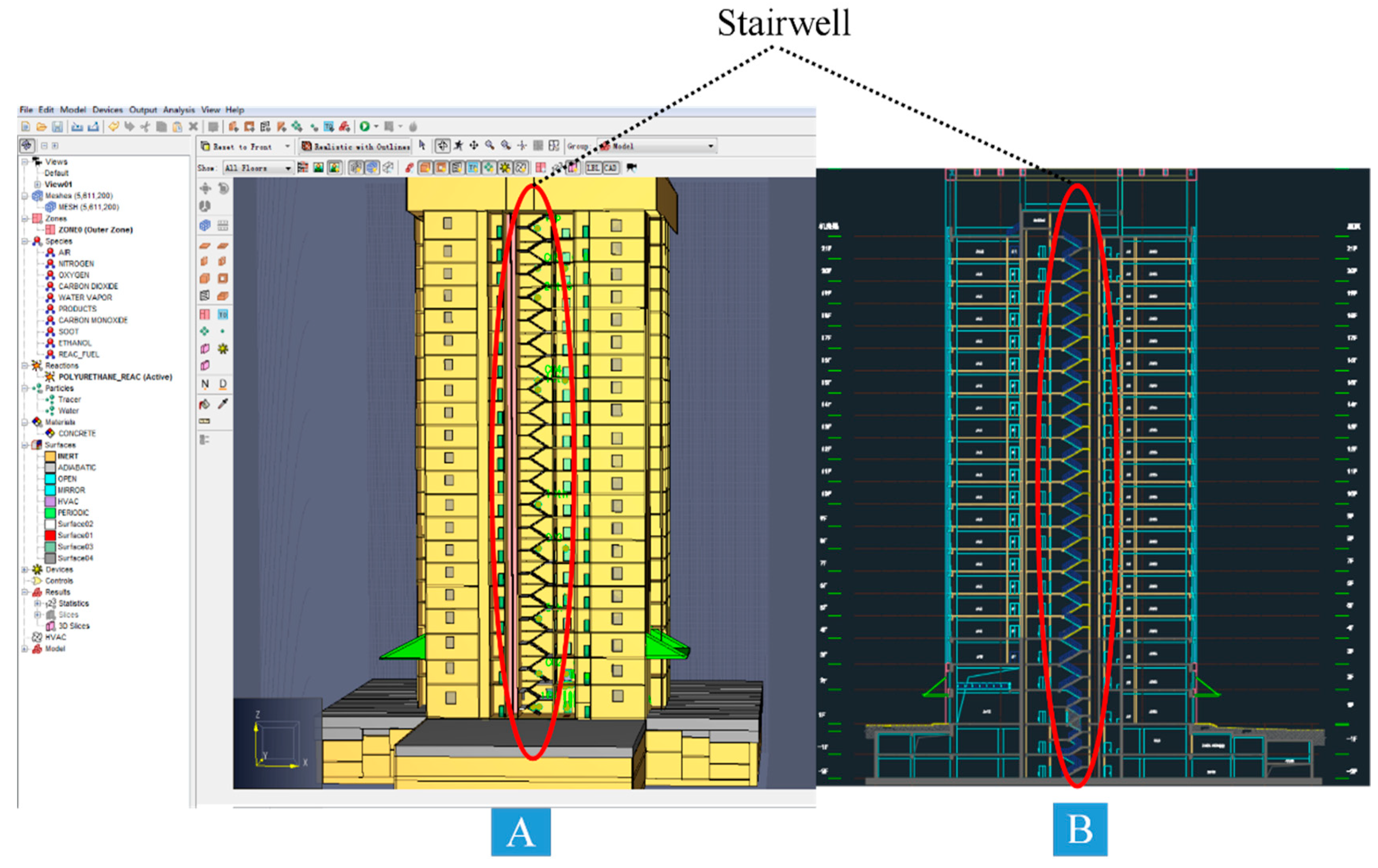Select the color picker eyedropper tool
Viewport: 1378px width, 868px height.
(223, 405)
